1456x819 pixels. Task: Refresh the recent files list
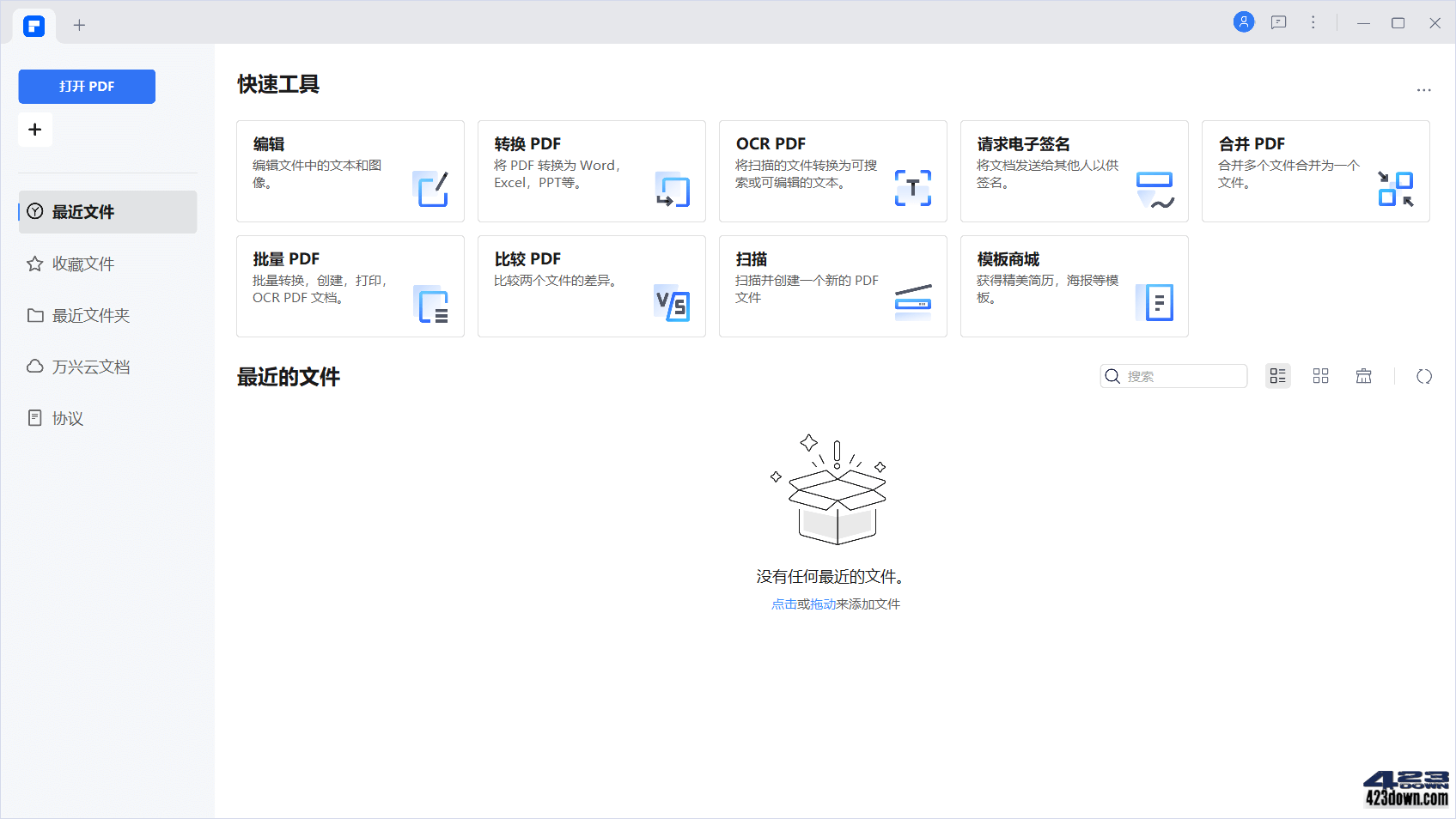(x=1424, y=376)
